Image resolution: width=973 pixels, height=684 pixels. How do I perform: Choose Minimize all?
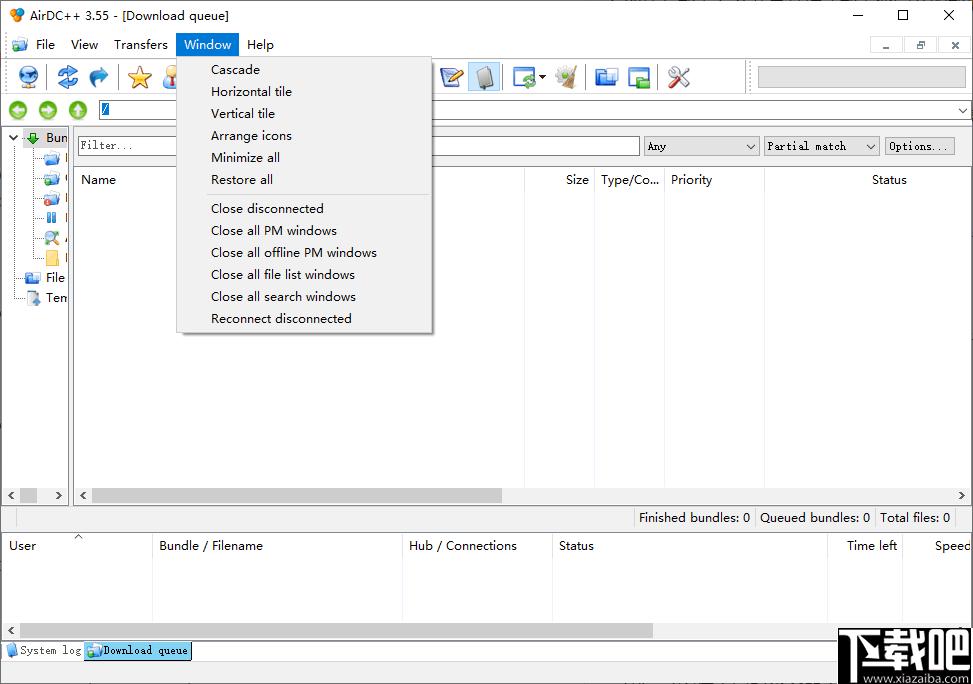coord(304,158)
